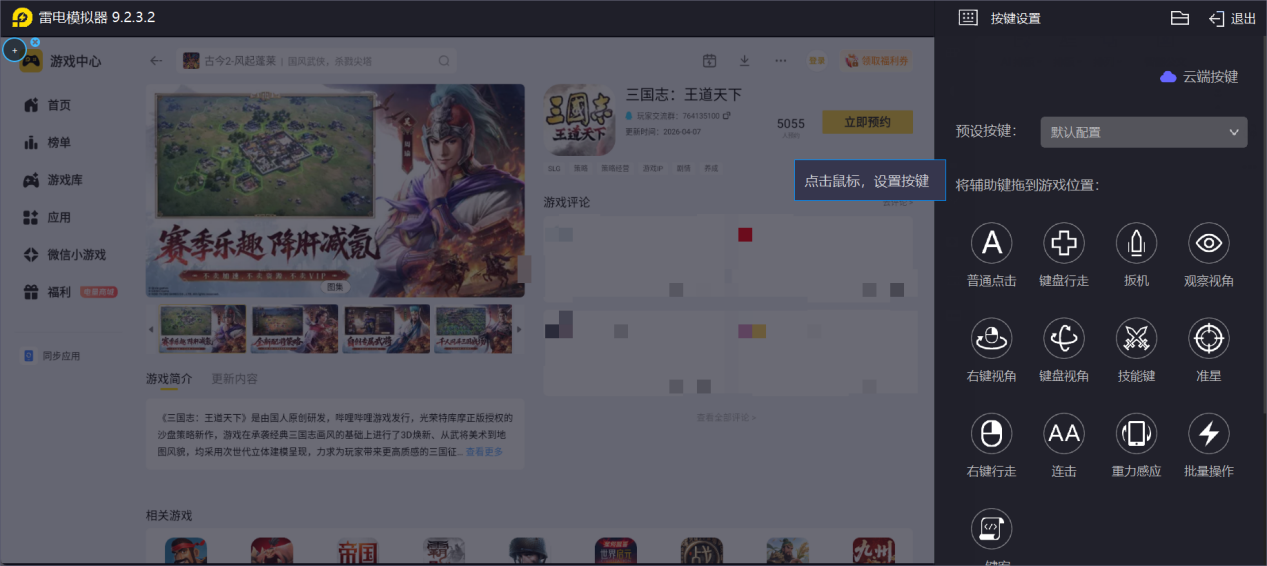Click the 游戏IP tag
The height and width of the screenshot is (566, 1267).
pyautogui.click(x=652, y=168)
